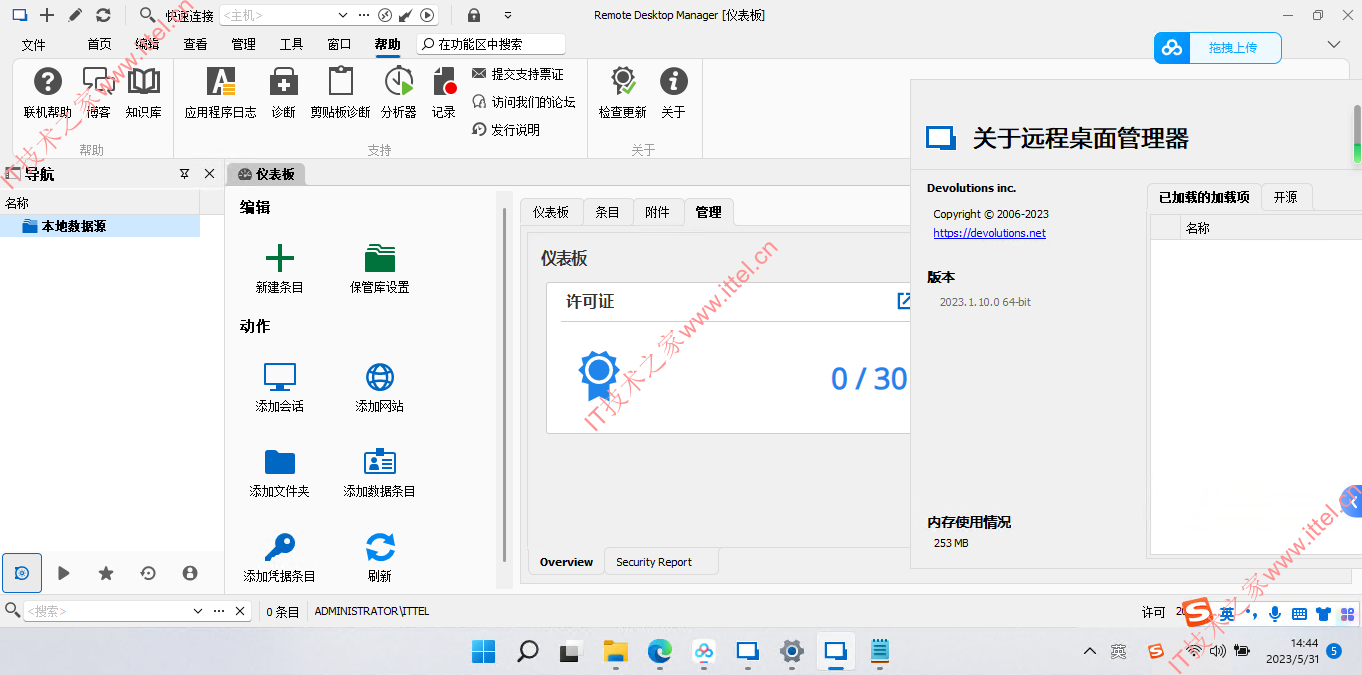Screen dimensions: 1362x675
Task: Click the edit icon on 许可证 card
Action: coord(904,300)
